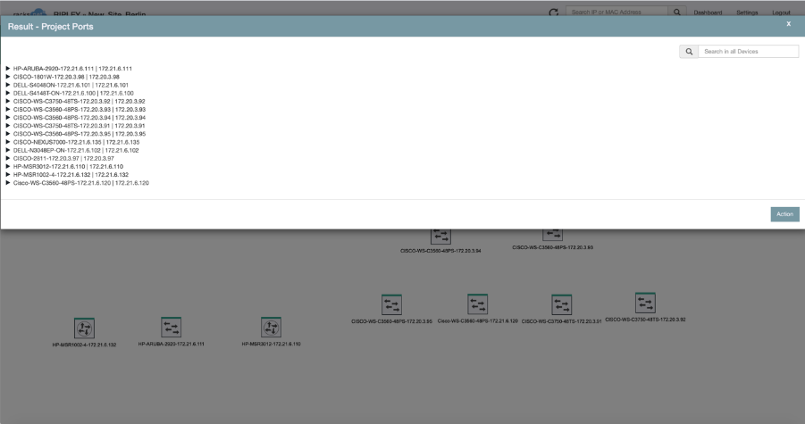
Task: Click the CISCO-WS-C3750-48TS-172.20.3.92 switch icon on map
Action: (645, 303)
